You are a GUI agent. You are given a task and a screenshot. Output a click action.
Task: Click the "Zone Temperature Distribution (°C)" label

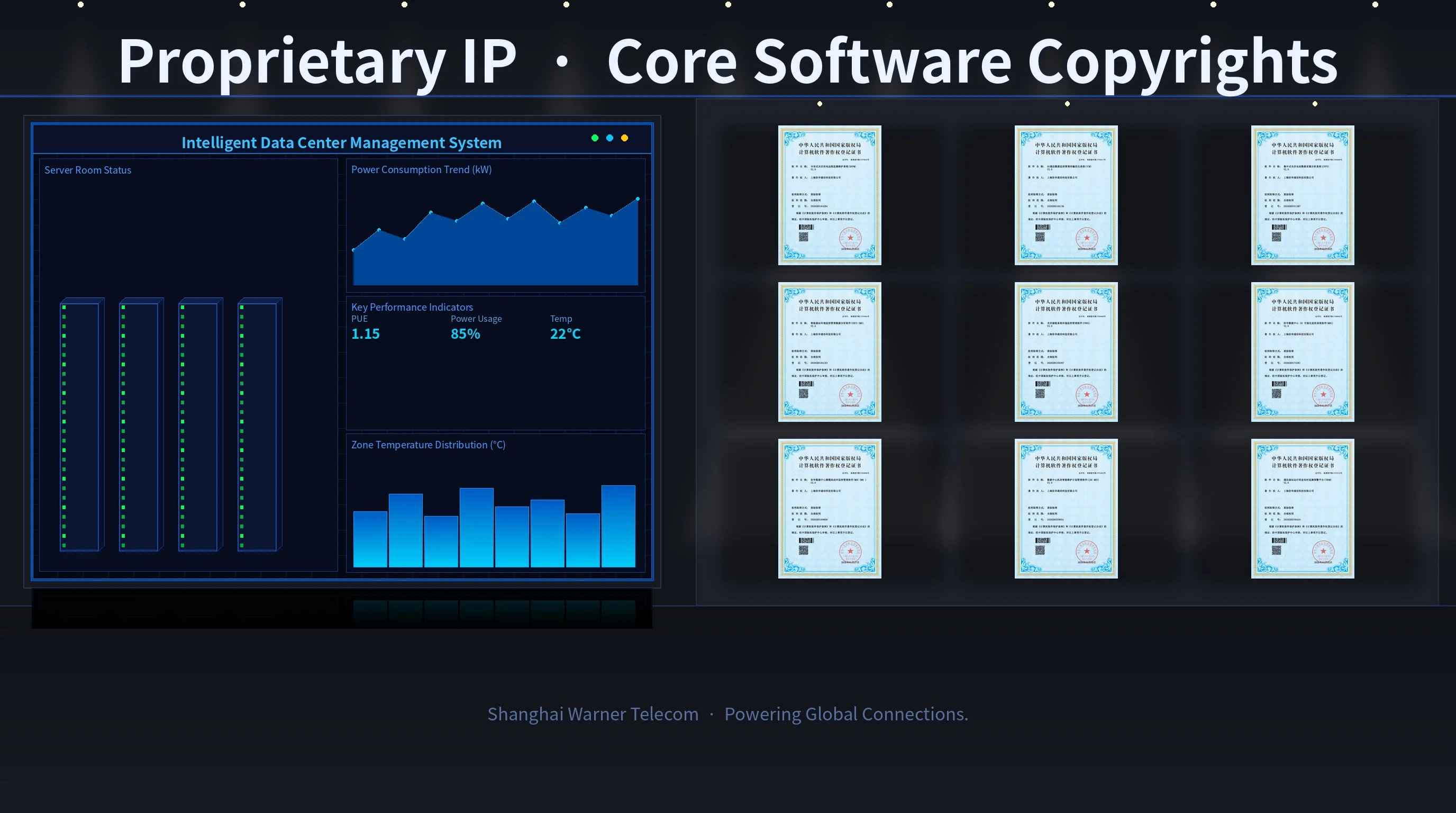[x=429, y=445]
